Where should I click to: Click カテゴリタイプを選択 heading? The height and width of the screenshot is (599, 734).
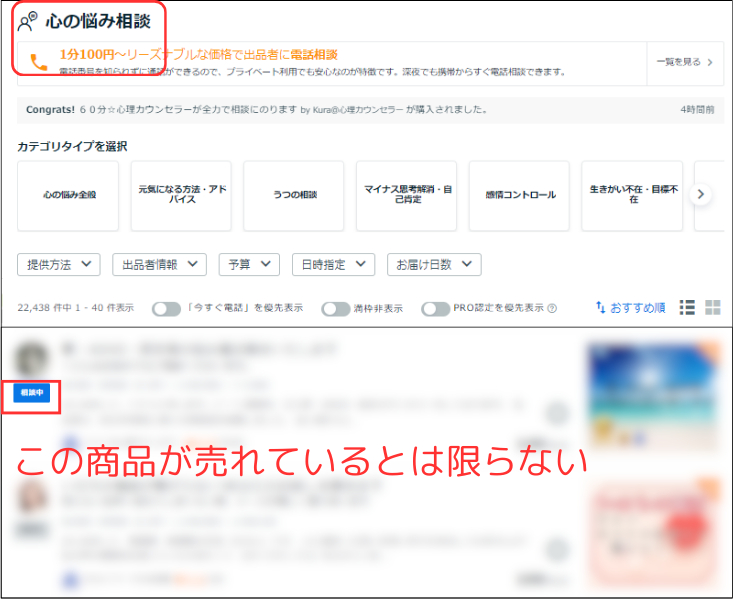pos(72,146)
